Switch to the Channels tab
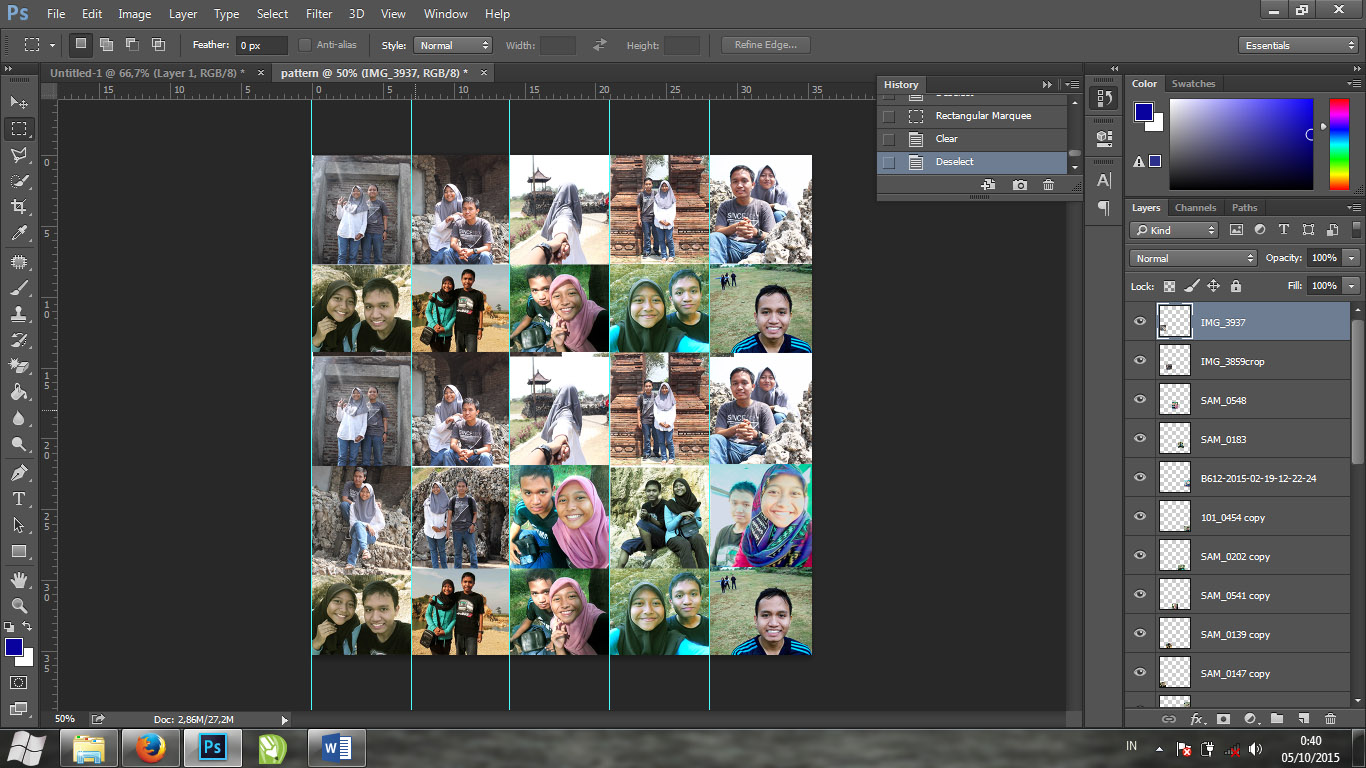 pyautogui.click(x=1195, y=208)
